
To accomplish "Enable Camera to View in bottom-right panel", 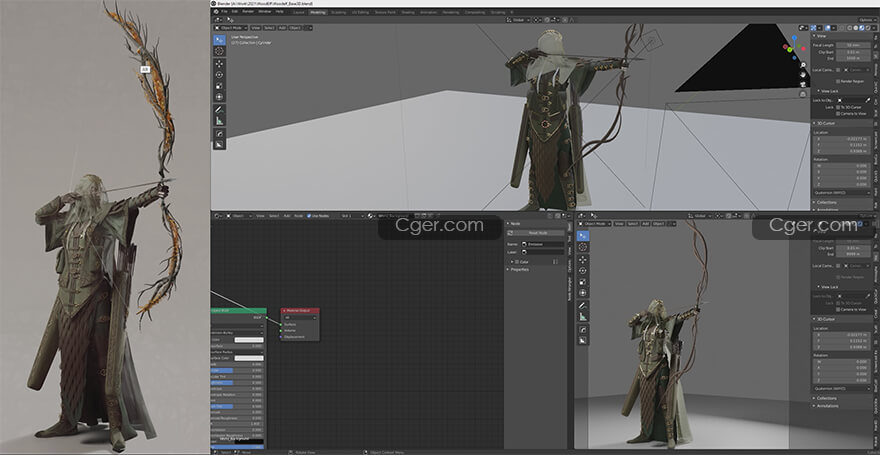I will [x=838, y=309].
